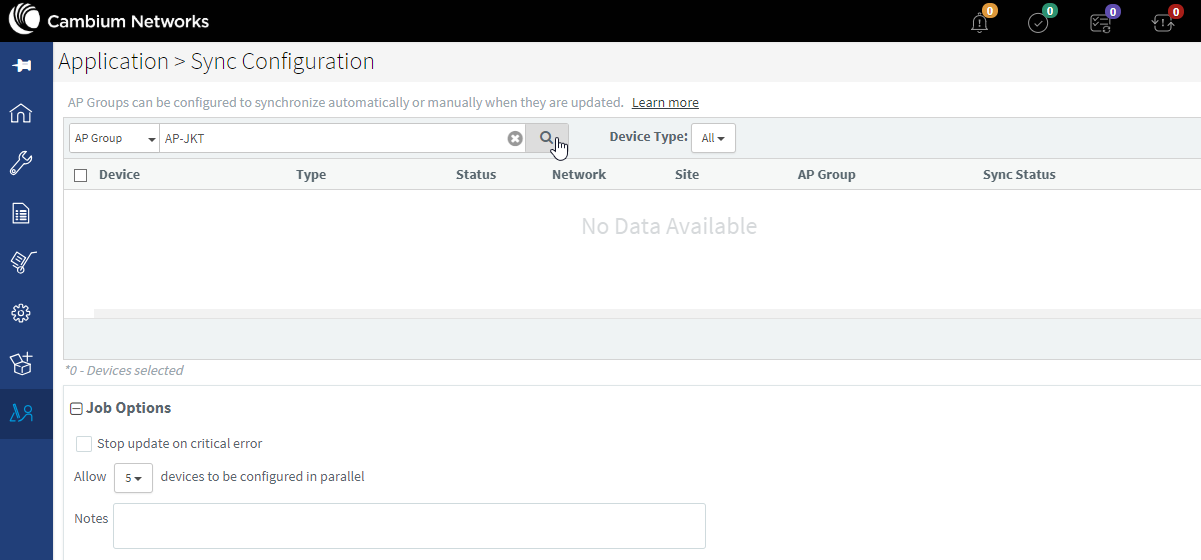Open the wrench tools sidebar item
The width and height of the screenshot is (1201, 560).
(x=21, y=163)
